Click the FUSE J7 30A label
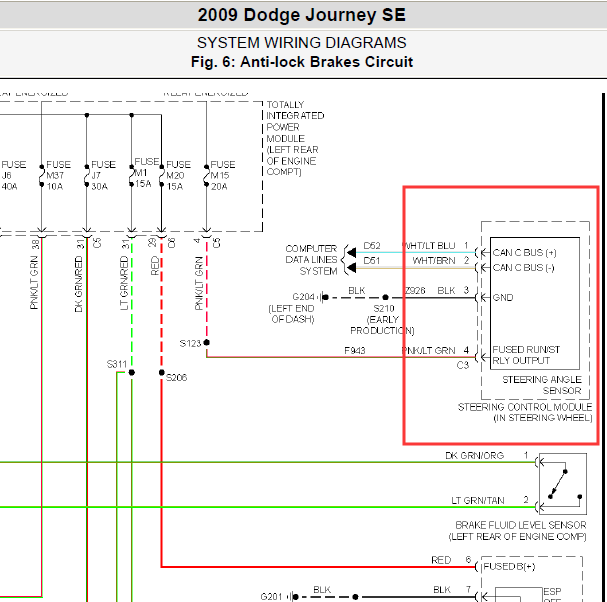Viewport: 607px width, 602px height. coord(103,175)
